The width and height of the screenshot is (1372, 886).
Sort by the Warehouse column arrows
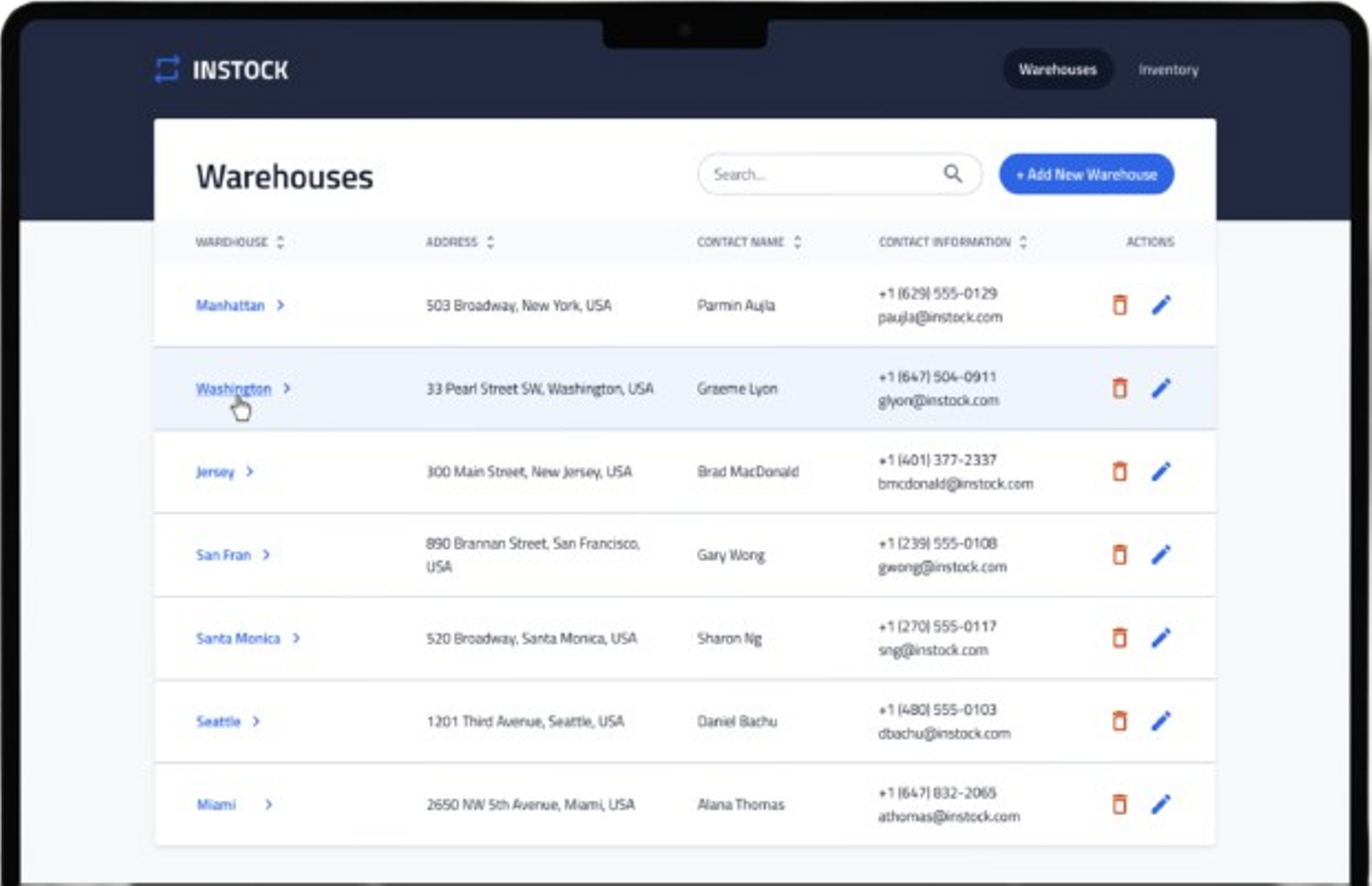[280, 242]
